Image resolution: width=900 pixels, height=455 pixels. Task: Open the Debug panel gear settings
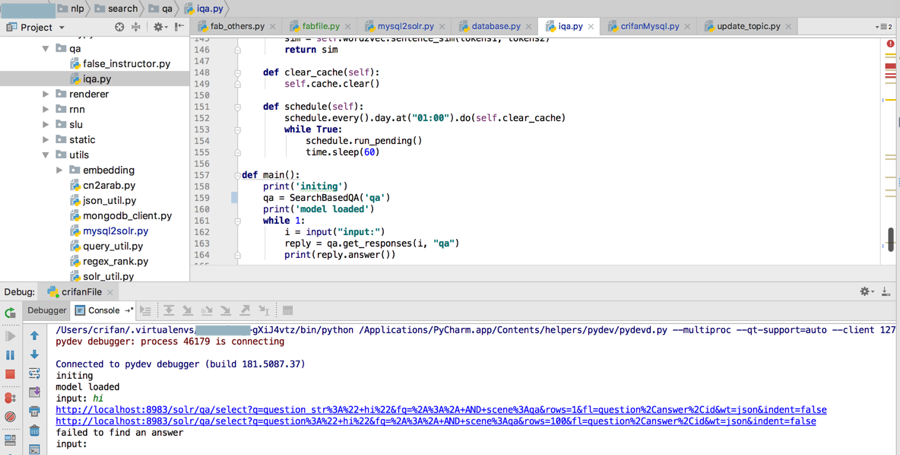pos(866,291)
